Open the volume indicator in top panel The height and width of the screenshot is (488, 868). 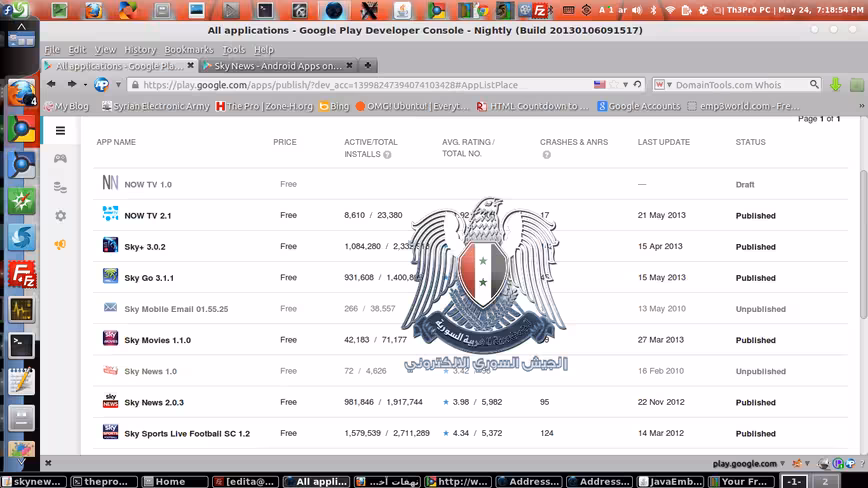[x=637, y=10]
